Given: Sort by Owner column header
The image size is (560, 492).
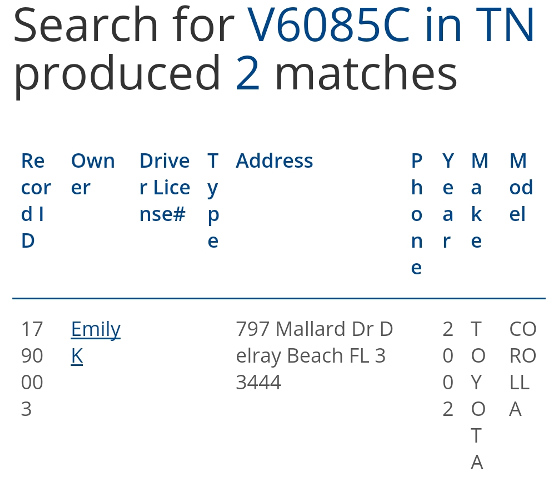Looking at the screenshot, I should click(93, 174).
